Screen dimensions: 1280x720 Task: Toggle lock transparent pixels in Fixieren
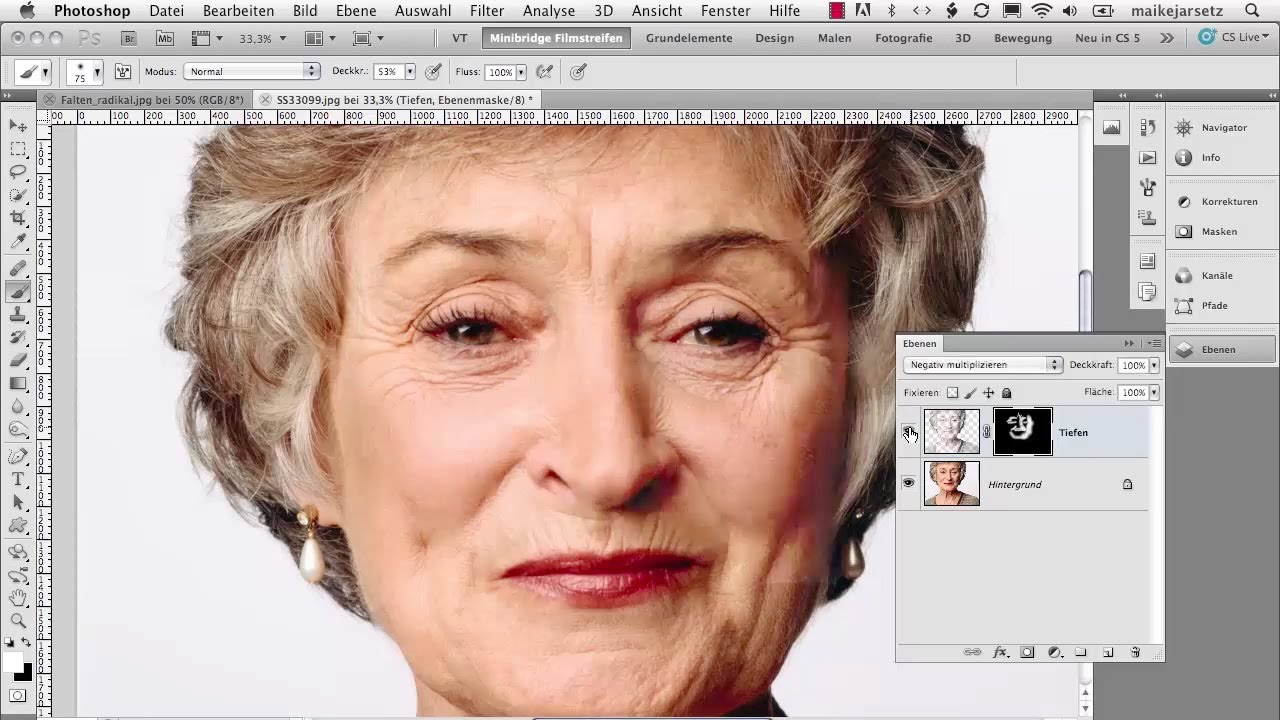tap(953, 393)
